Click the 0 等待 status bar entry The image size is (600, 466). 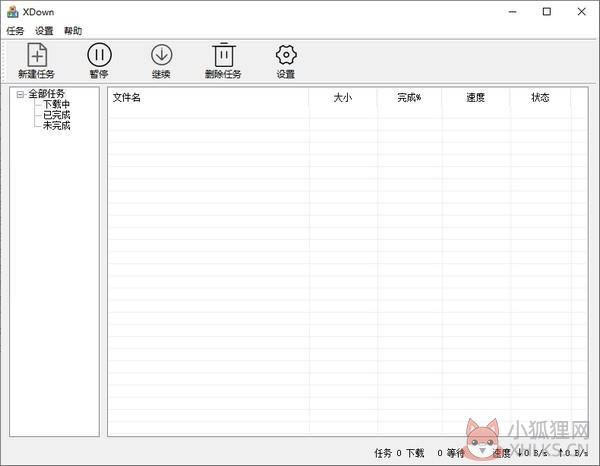coord(450,453)
